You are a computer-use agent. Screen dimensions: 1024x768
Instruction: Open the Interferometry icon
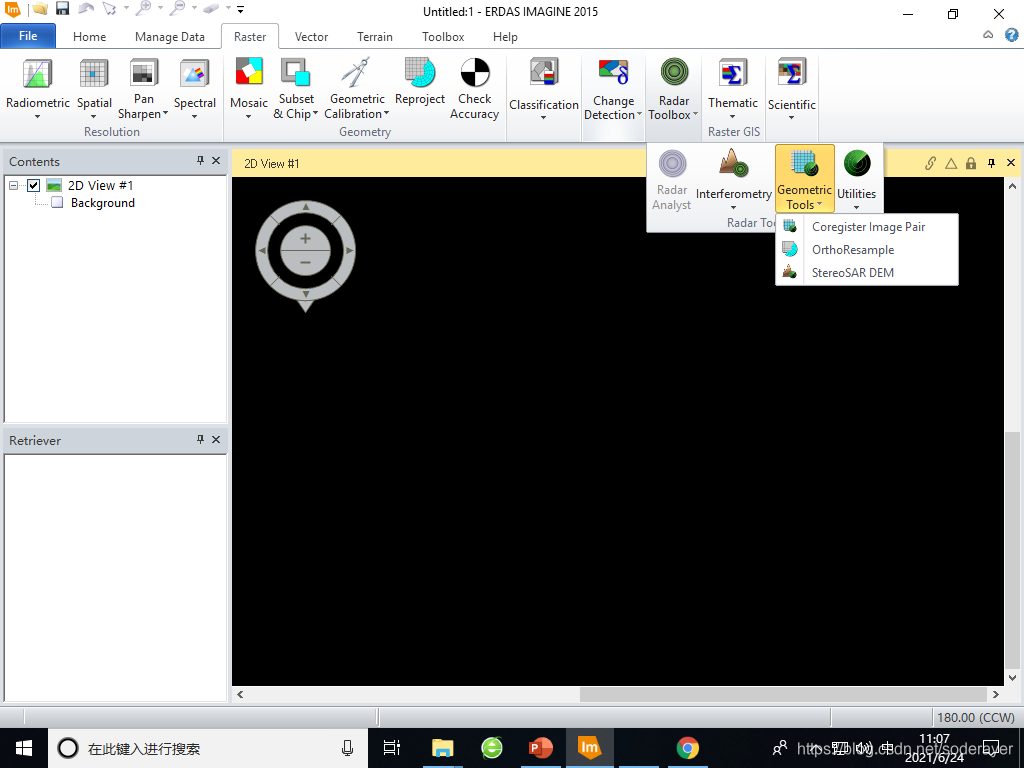pos(733,164)
